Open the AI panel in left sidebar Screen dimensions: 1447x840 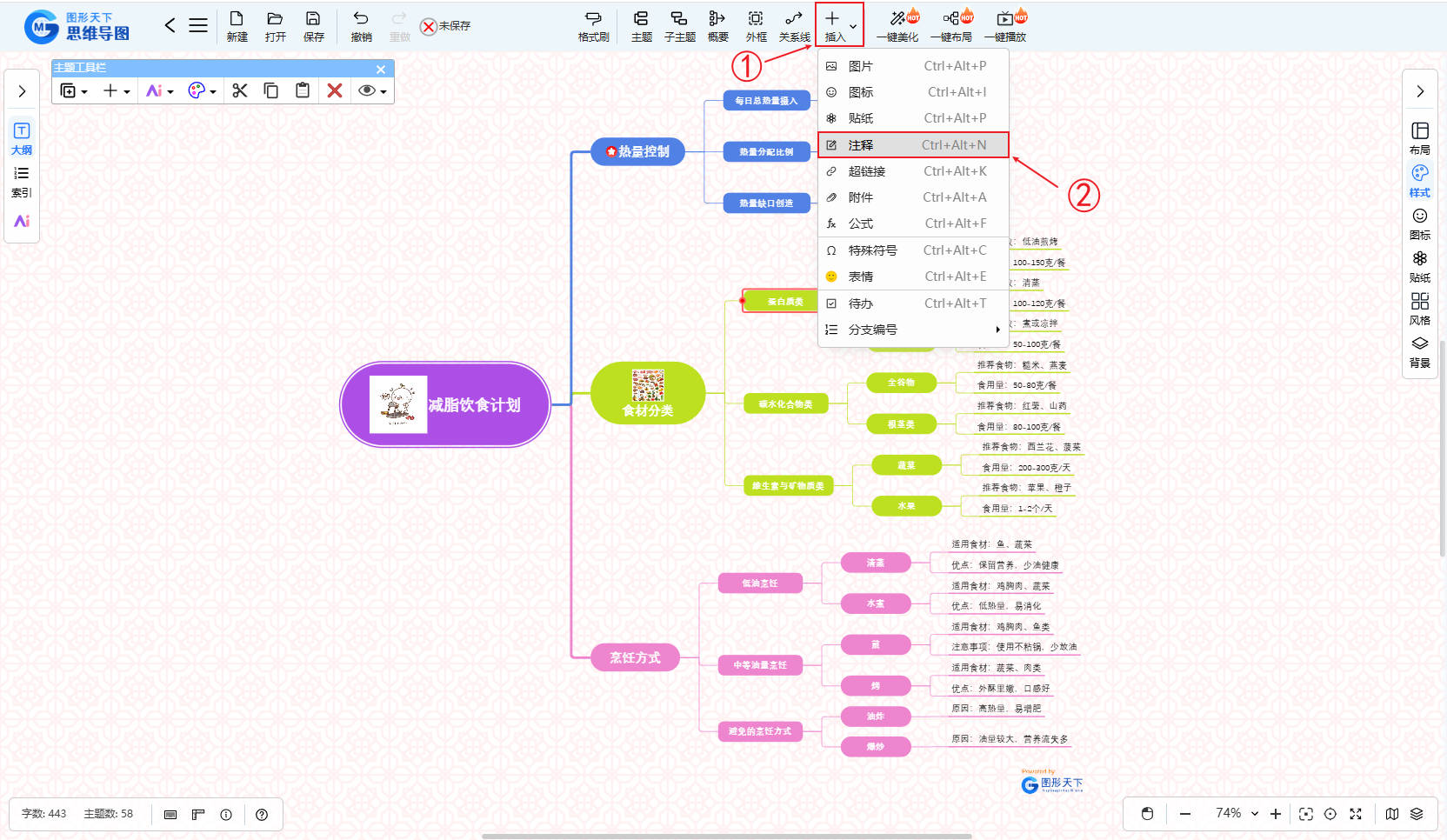point(22,221)
